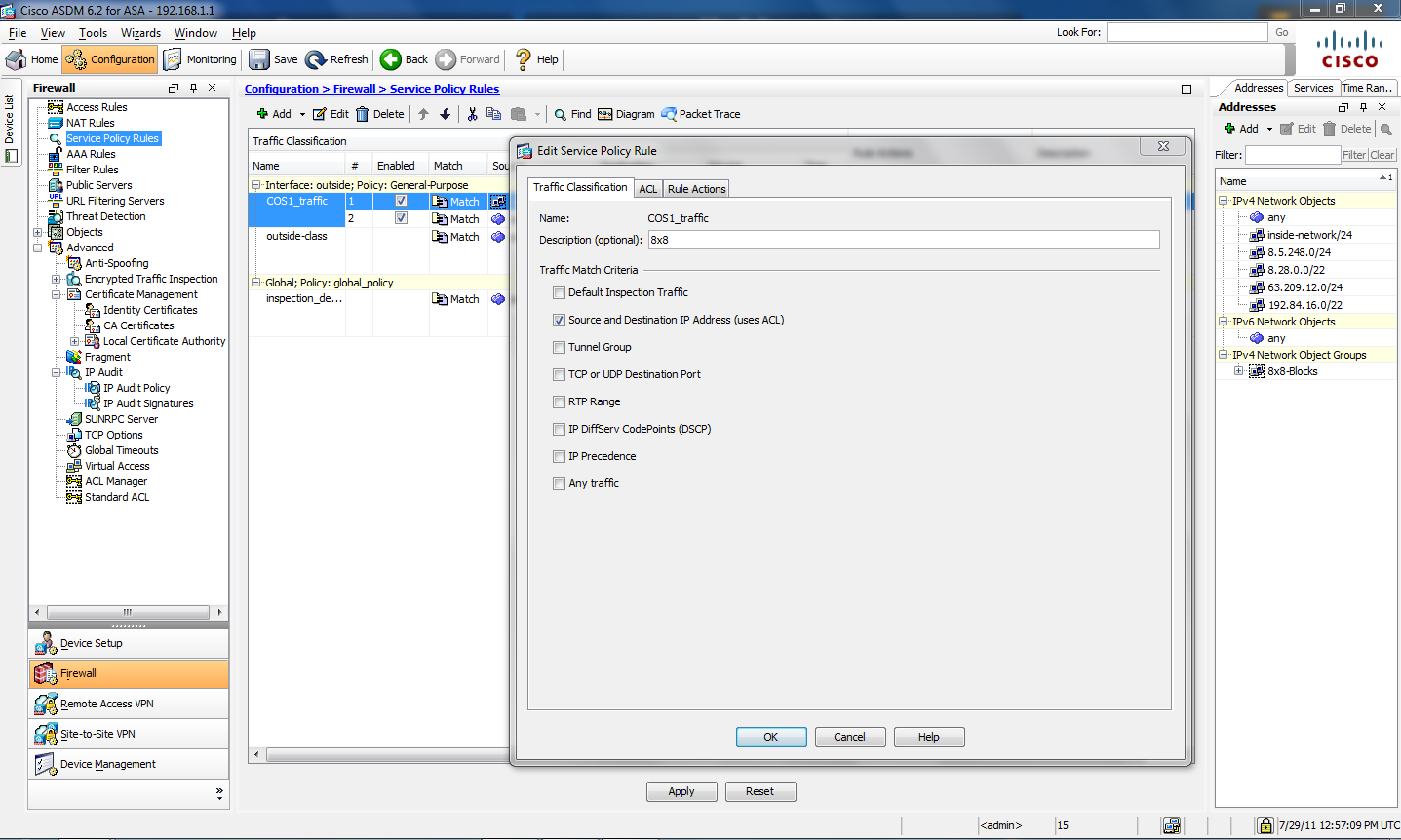This screenshot has height=840, width=1401.
Task: Click the Description (optional) field
Action: 904,240
